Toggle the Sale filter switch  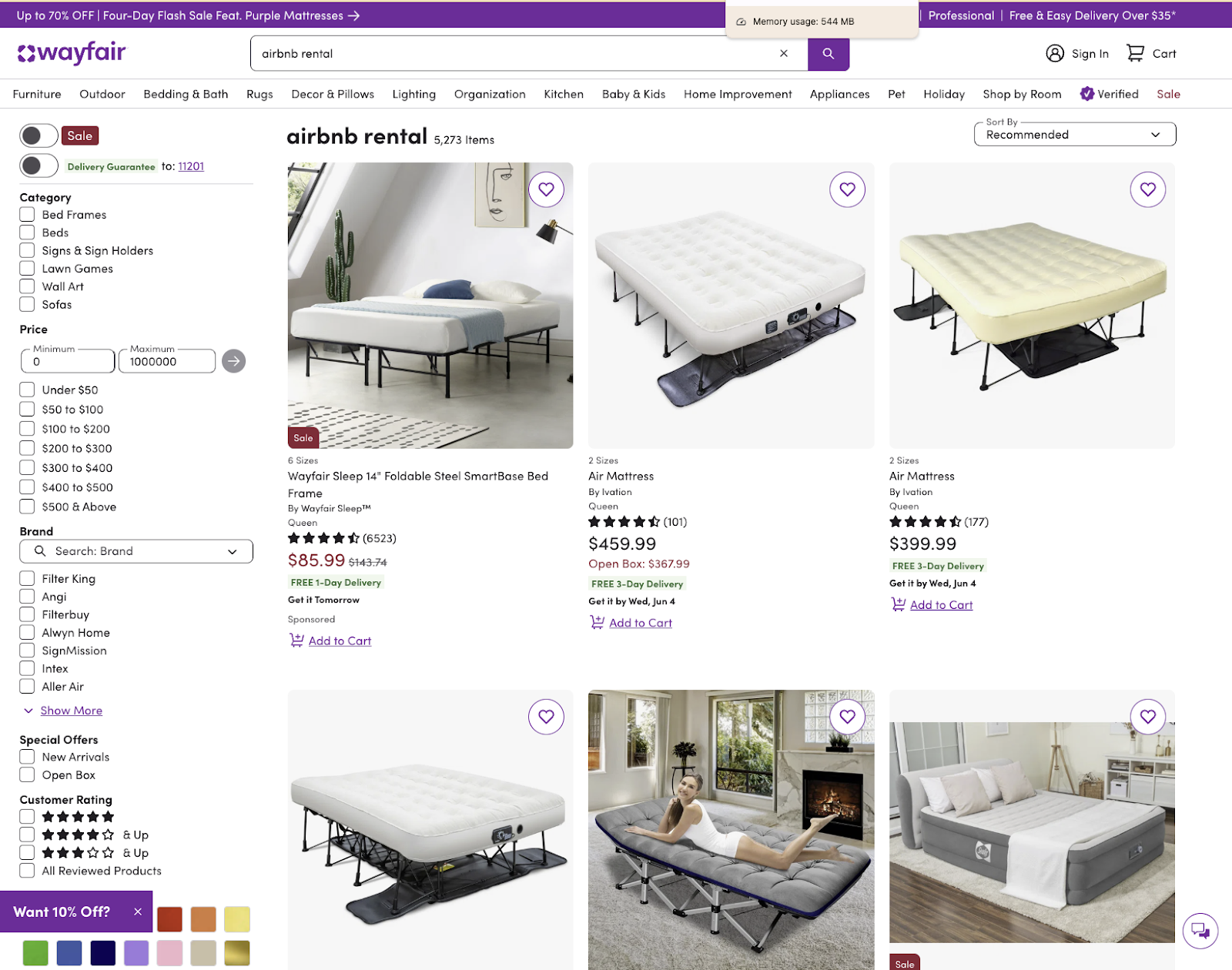click(x=38, y=135)
